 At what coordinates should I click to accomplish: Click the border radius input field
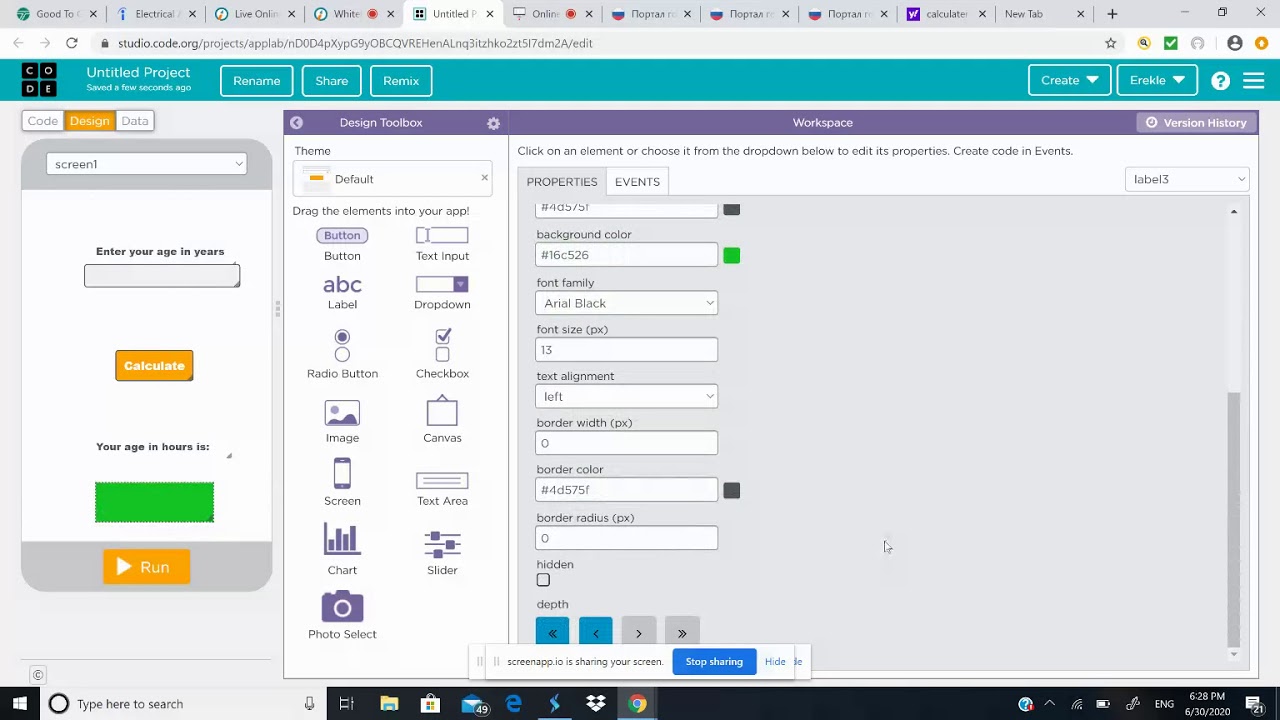tap(626, 538)
